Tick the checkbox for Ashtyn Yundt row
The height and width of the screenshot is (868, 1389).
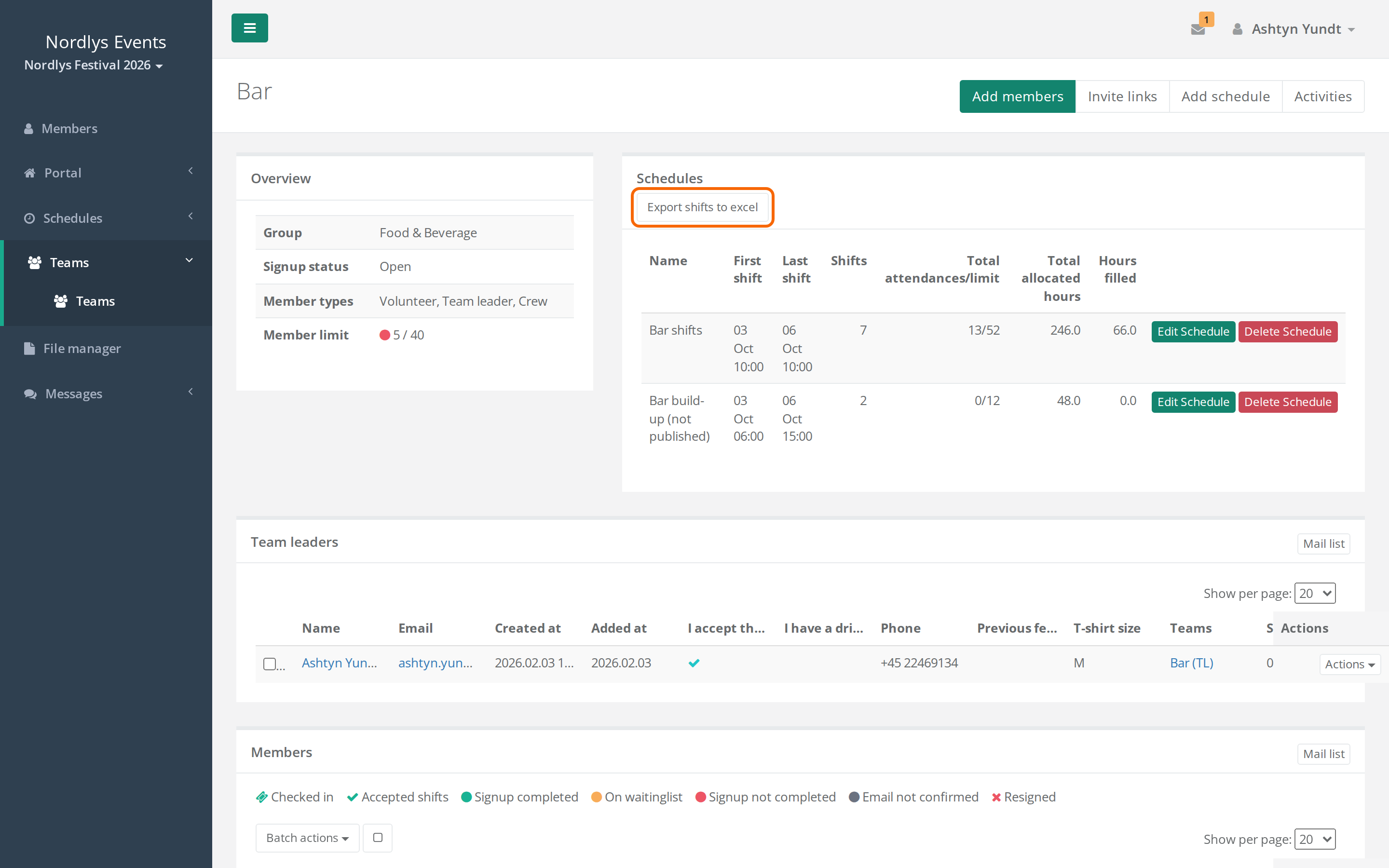tap(269, 664)
